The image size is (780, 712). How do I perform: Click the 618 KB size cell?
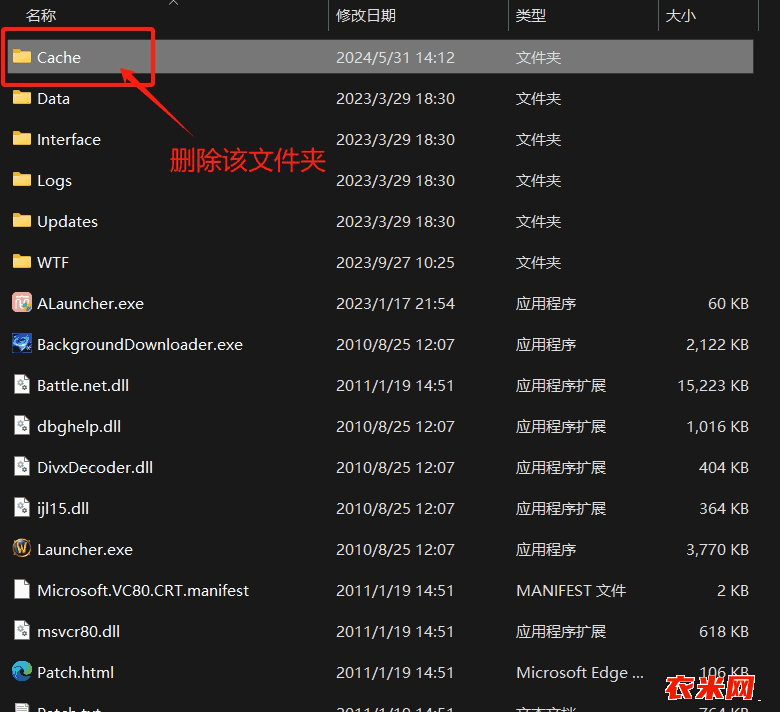(723, 631)
